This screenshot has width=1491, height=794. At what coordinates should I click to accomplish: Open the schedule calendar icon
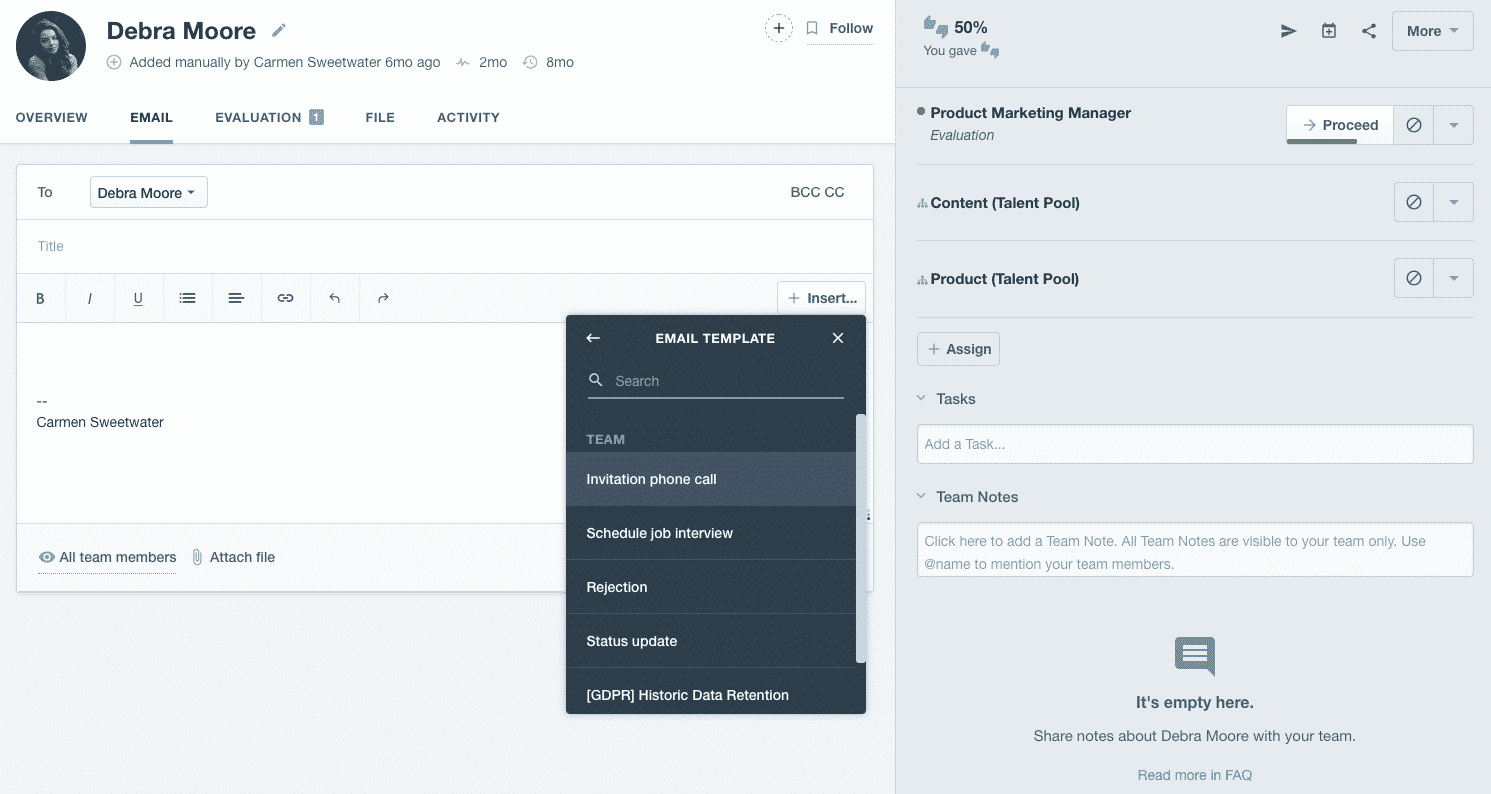tap(1328, 31)
